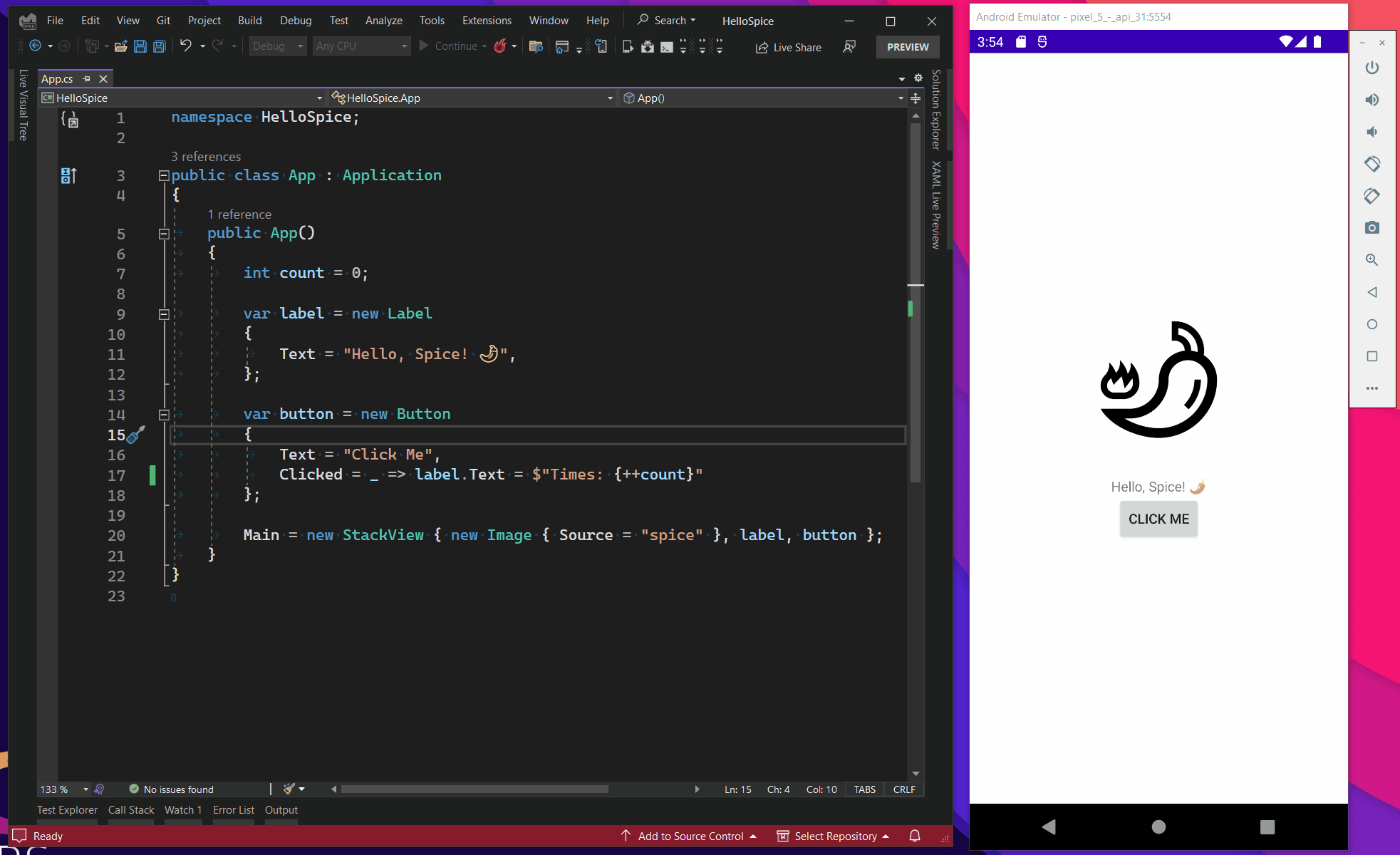Screen dimensions: 1400x855
Task: Click the editor horizontal scrollbar thumb
Action: click(x=475, y=789)
